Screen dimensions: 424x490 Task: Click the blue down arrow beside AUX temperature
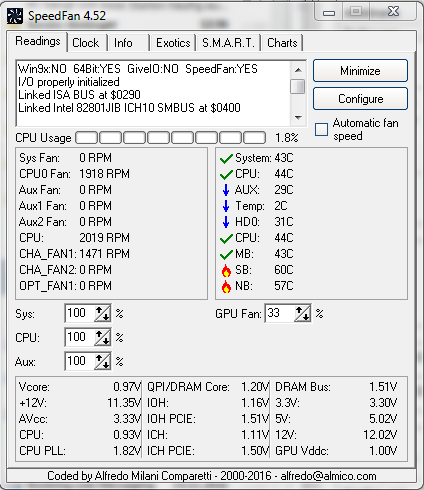(226, 190)
